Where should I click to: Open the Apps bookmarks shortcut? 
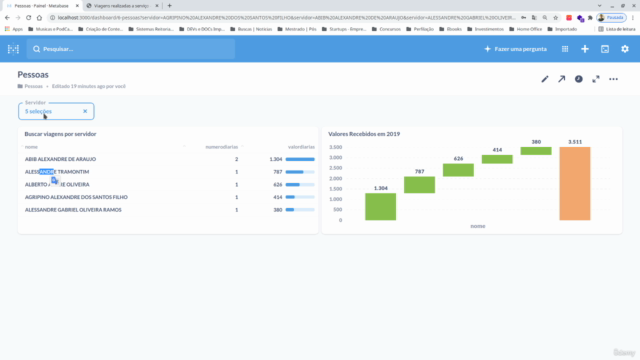click(13, 29)
